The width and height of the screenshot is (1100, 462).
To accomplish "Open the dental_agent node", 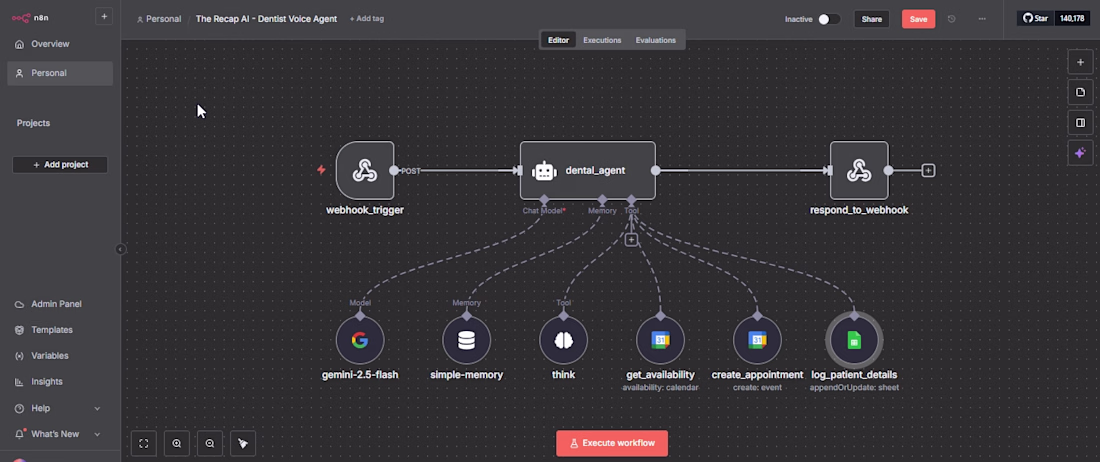I will coord(588,170).
